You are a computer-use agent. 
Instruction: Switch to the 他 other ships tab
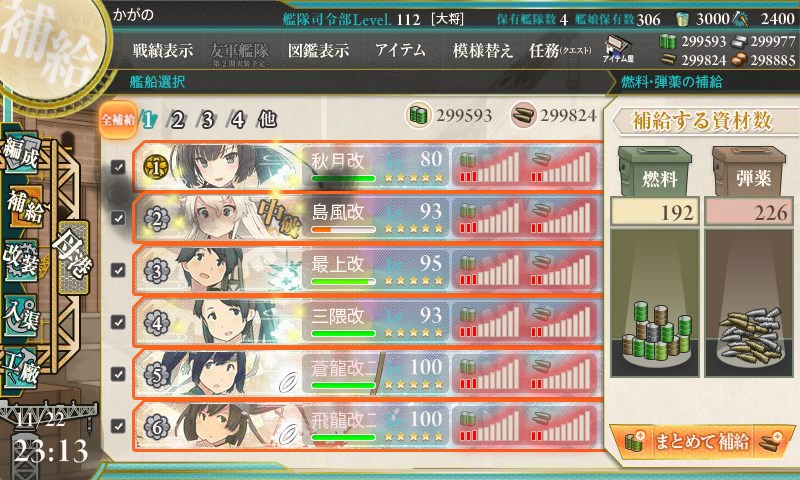pyautogui.click(x=267, y=120)
